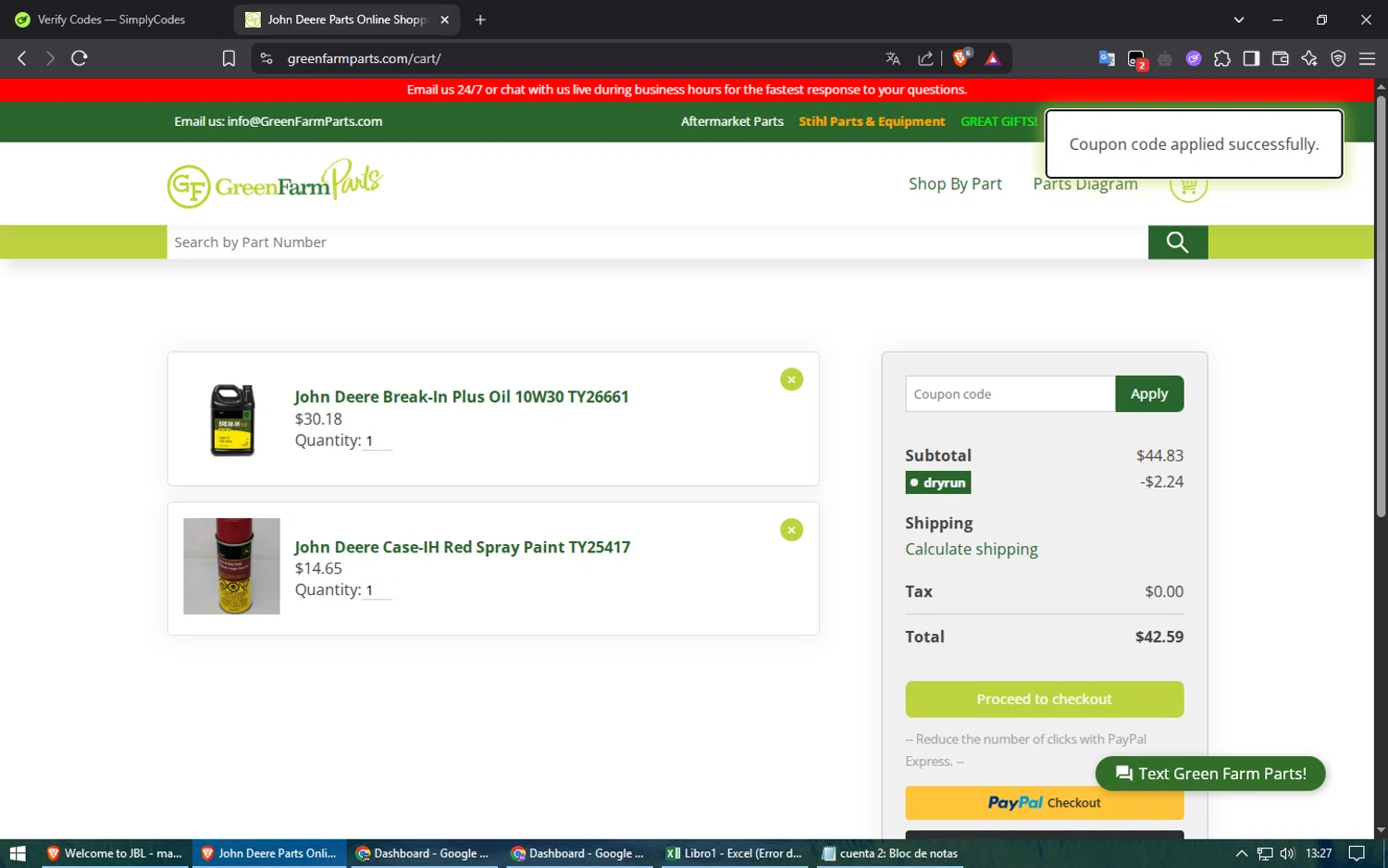Show hidden system tray icons
1388x868 pixels.
point(1242,853)
